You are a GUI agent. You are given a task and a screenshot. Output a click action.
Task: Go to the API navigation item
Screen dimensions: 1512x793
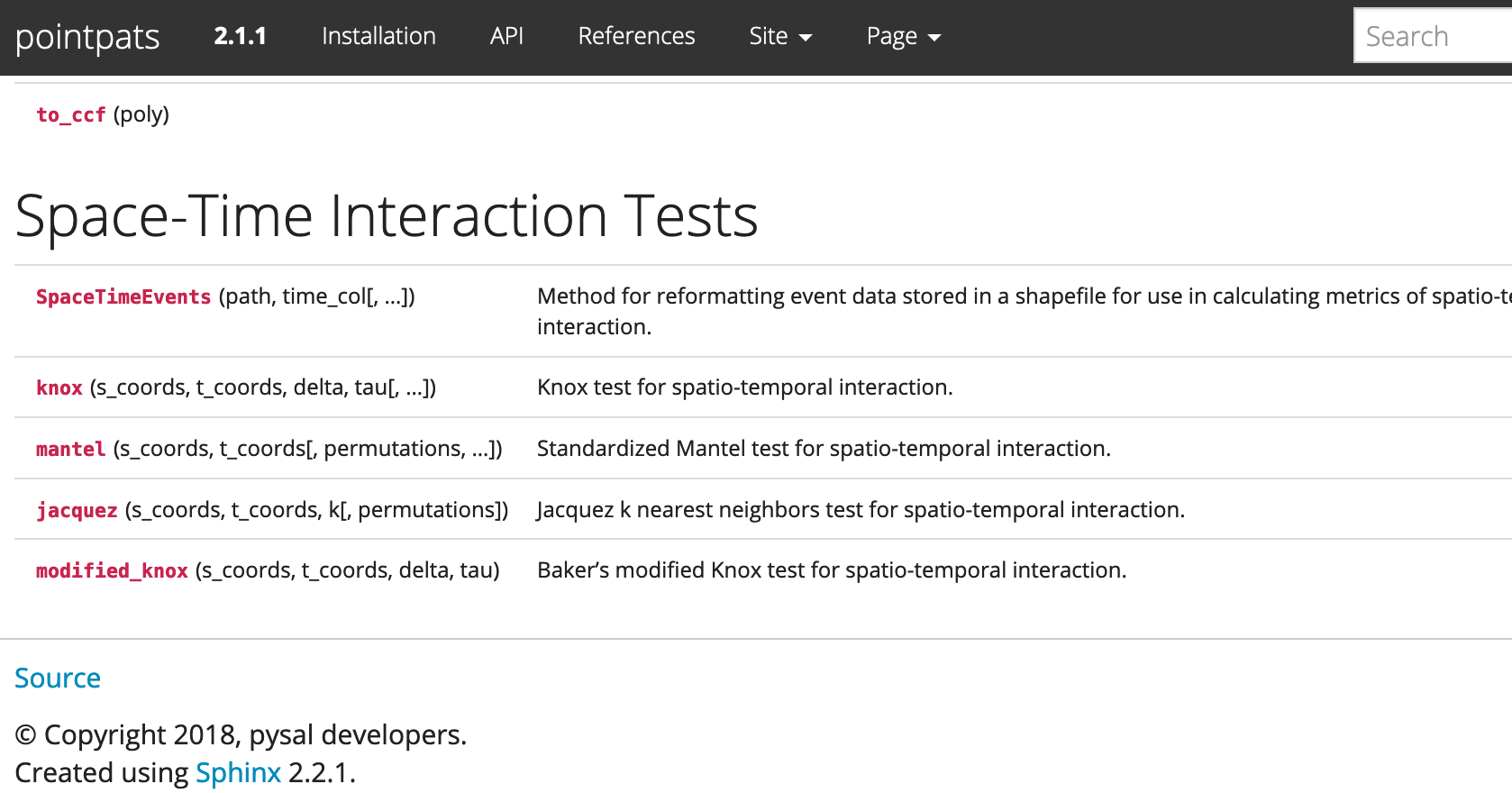click(x=506, y=36)
